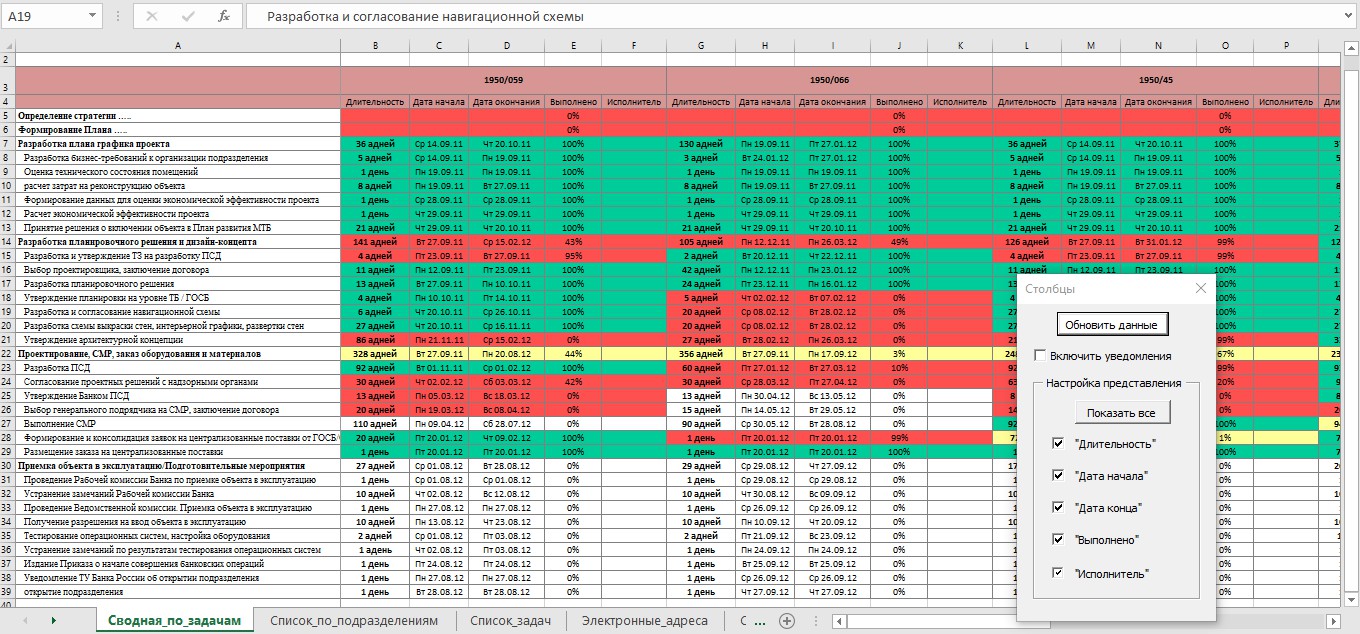This screenshot has height=634, width=1360.
Task: Click the cell "Определение стратегии ….."
Action: pyautogui.click(x=178, y=116)
